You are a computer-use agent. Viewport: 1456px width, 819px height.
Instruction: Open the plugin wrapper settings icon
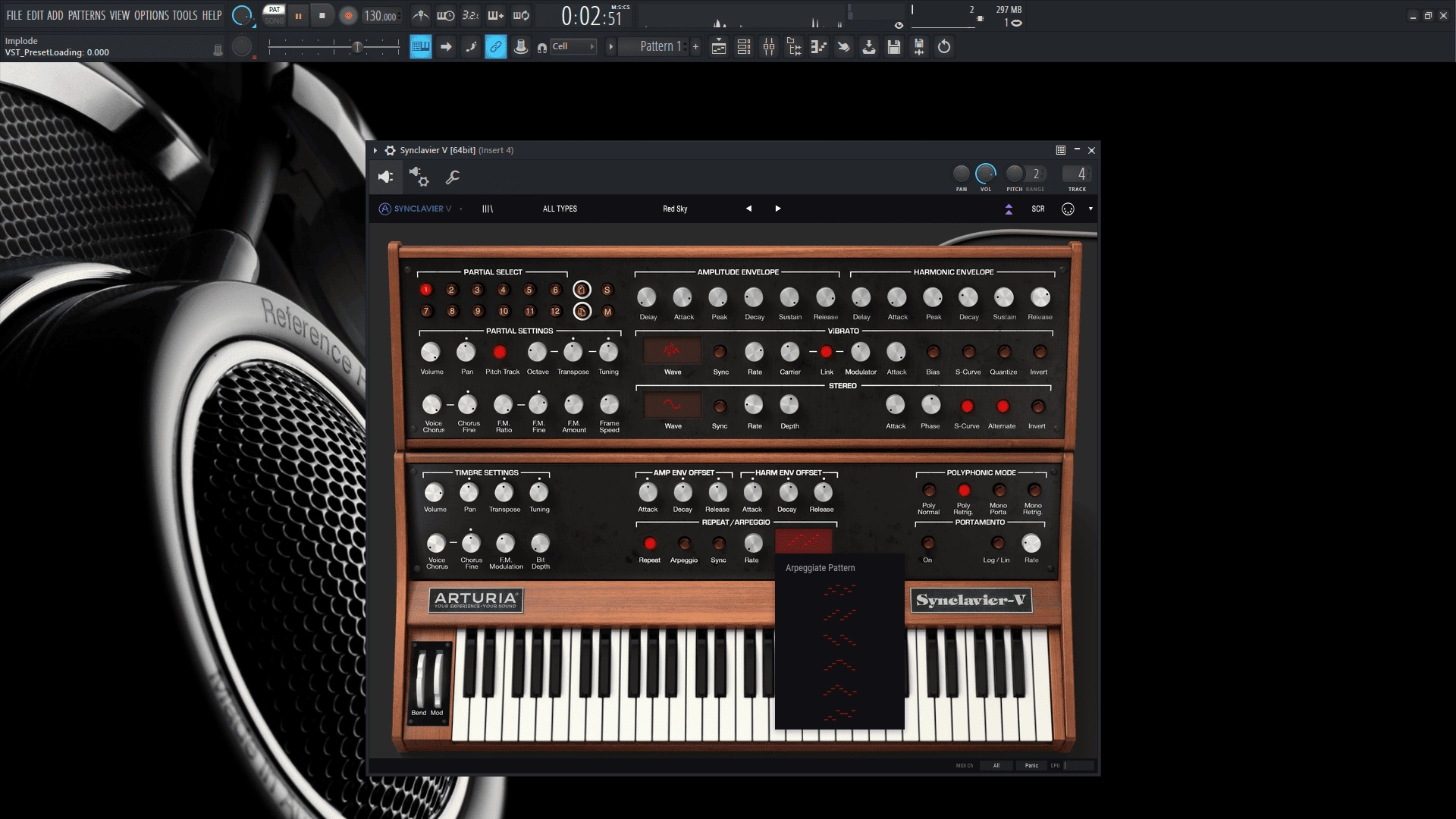tap(419, 177)
